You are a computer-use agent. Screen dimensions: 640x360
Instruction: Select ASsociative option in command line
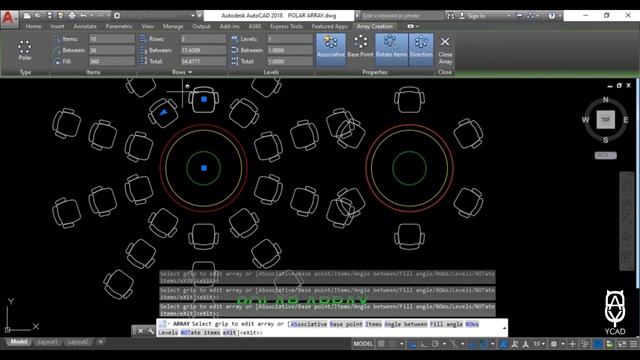coord(309,324)
